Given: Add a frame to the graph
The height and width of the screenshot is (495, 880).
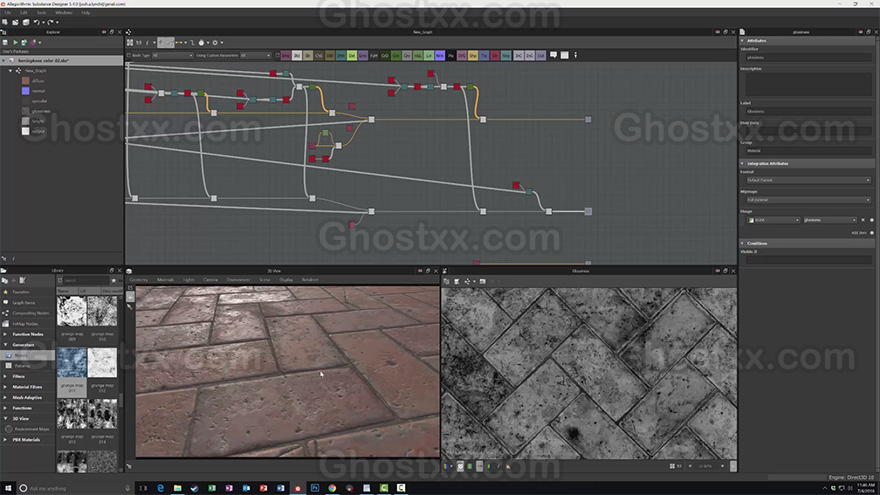Looking at the screenshot, I should click(565, 55).
